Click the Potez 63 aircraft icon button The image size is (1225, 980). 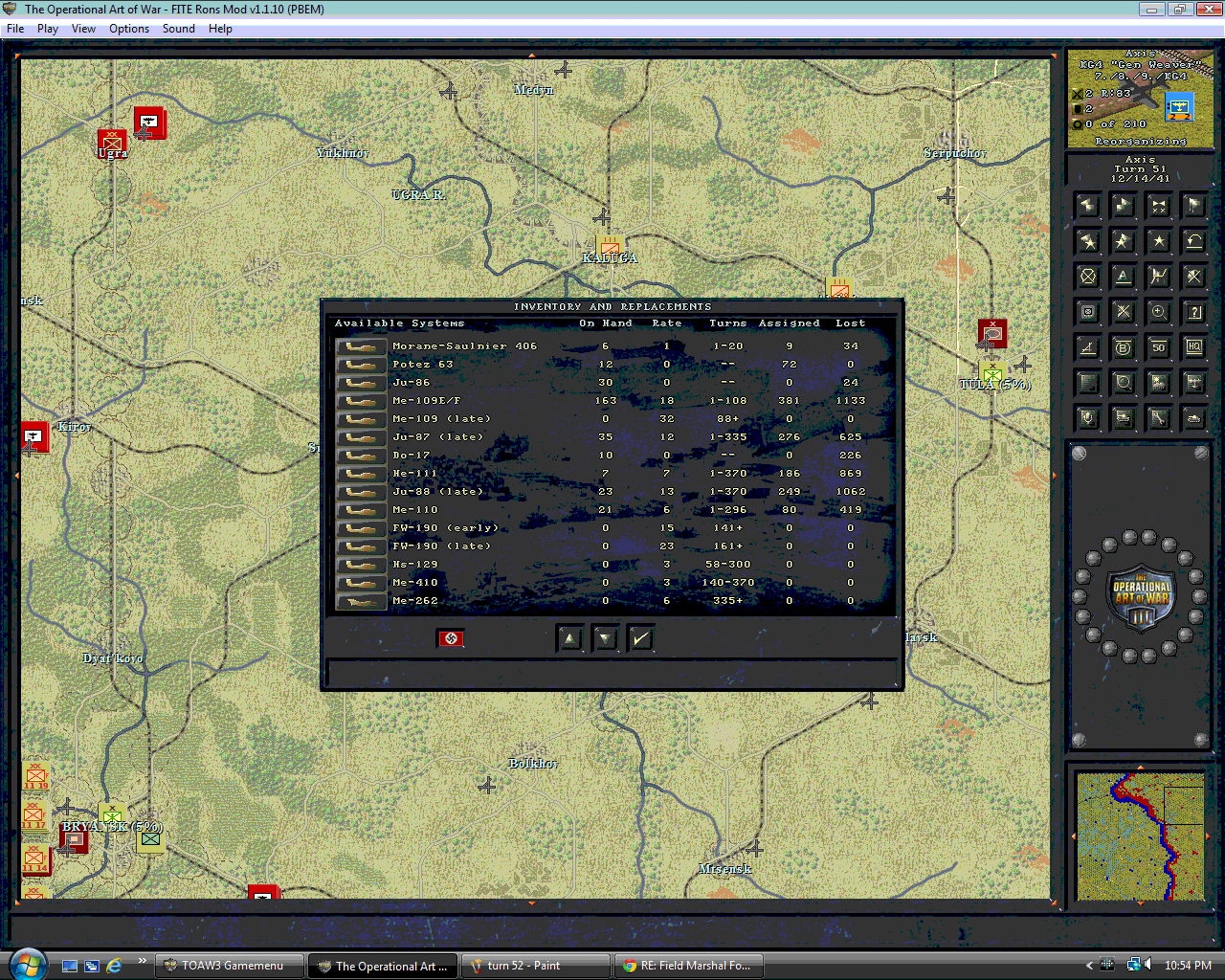(x=361, y=365)
